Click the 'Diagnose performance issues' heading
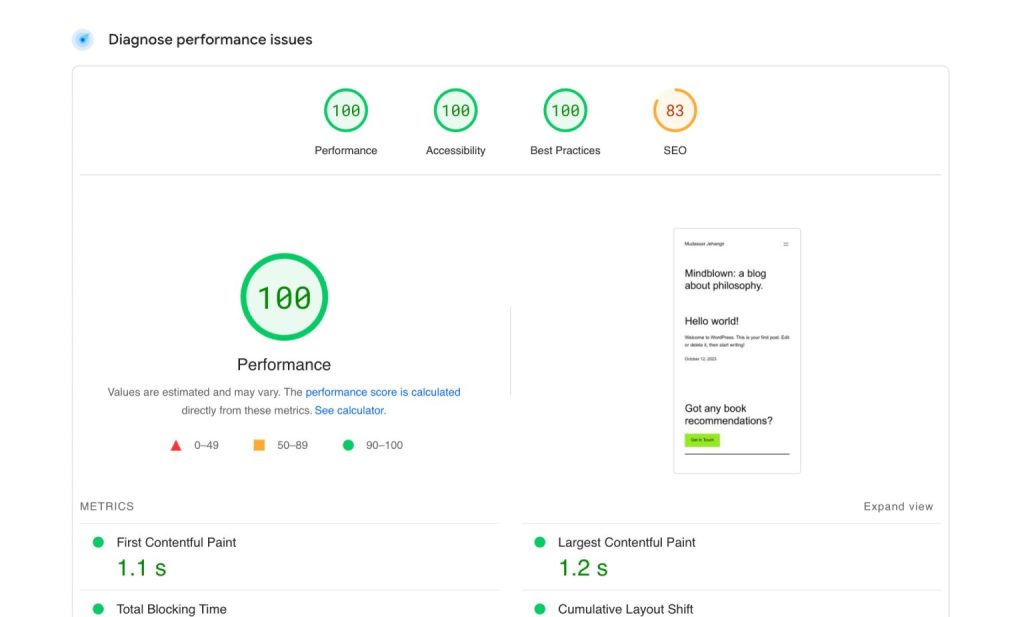 pos(210,40)
